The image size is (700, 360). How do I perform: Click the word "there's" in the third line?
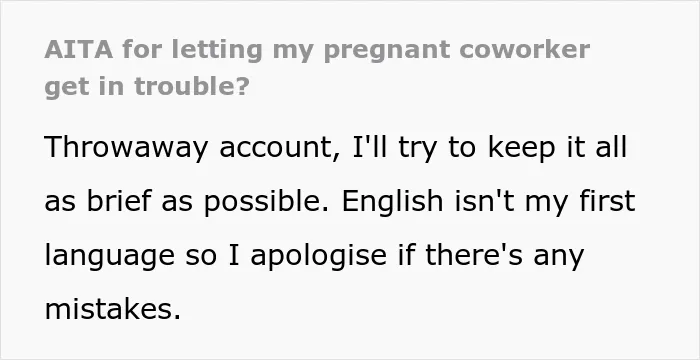pyautogui.click(x=474, y=255)
